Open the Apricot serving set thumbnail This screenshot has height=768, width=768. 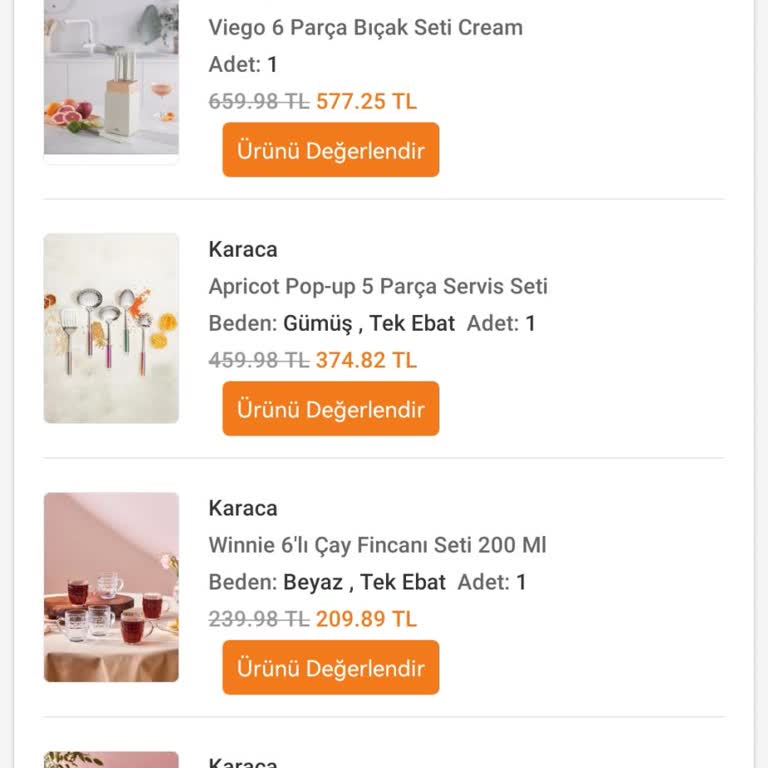point(111,328)
